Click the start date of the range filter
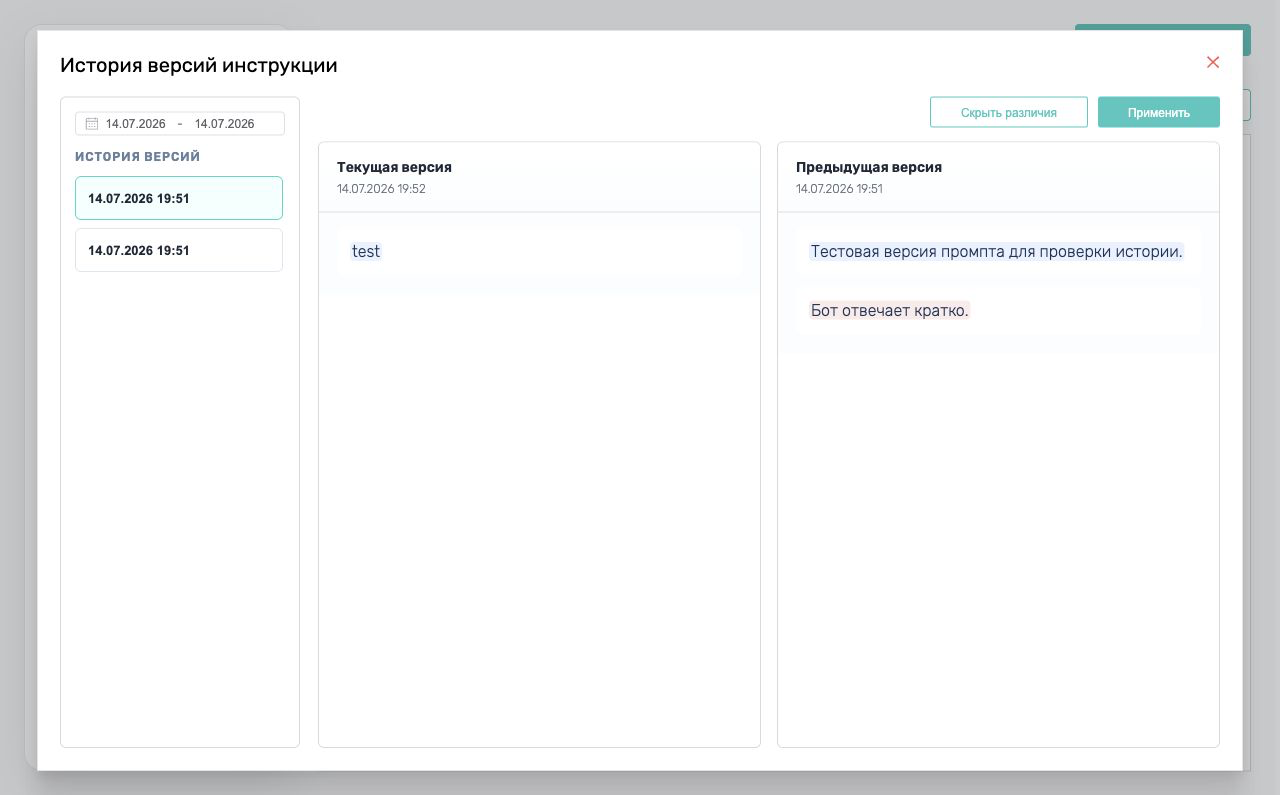Screen dimensions: 1280x795 (x=136, y=124)
